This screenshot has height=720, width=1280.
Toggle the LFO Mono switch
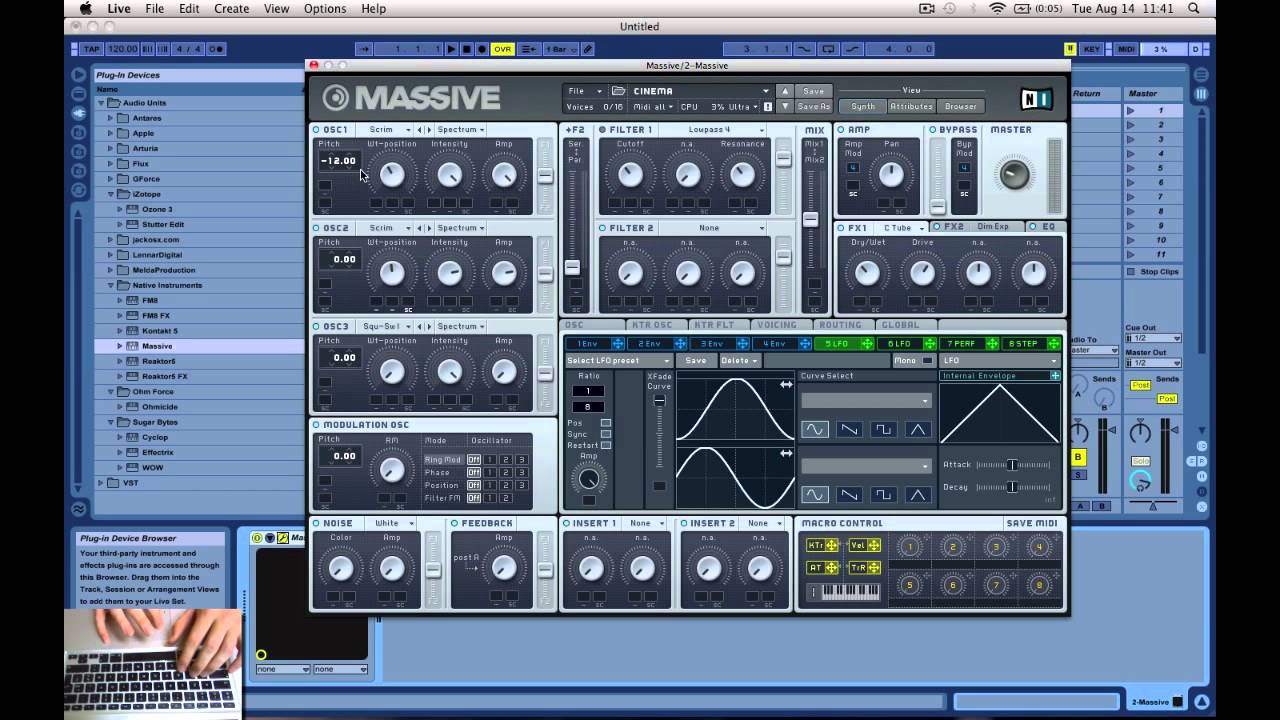[x=927, y=360]
